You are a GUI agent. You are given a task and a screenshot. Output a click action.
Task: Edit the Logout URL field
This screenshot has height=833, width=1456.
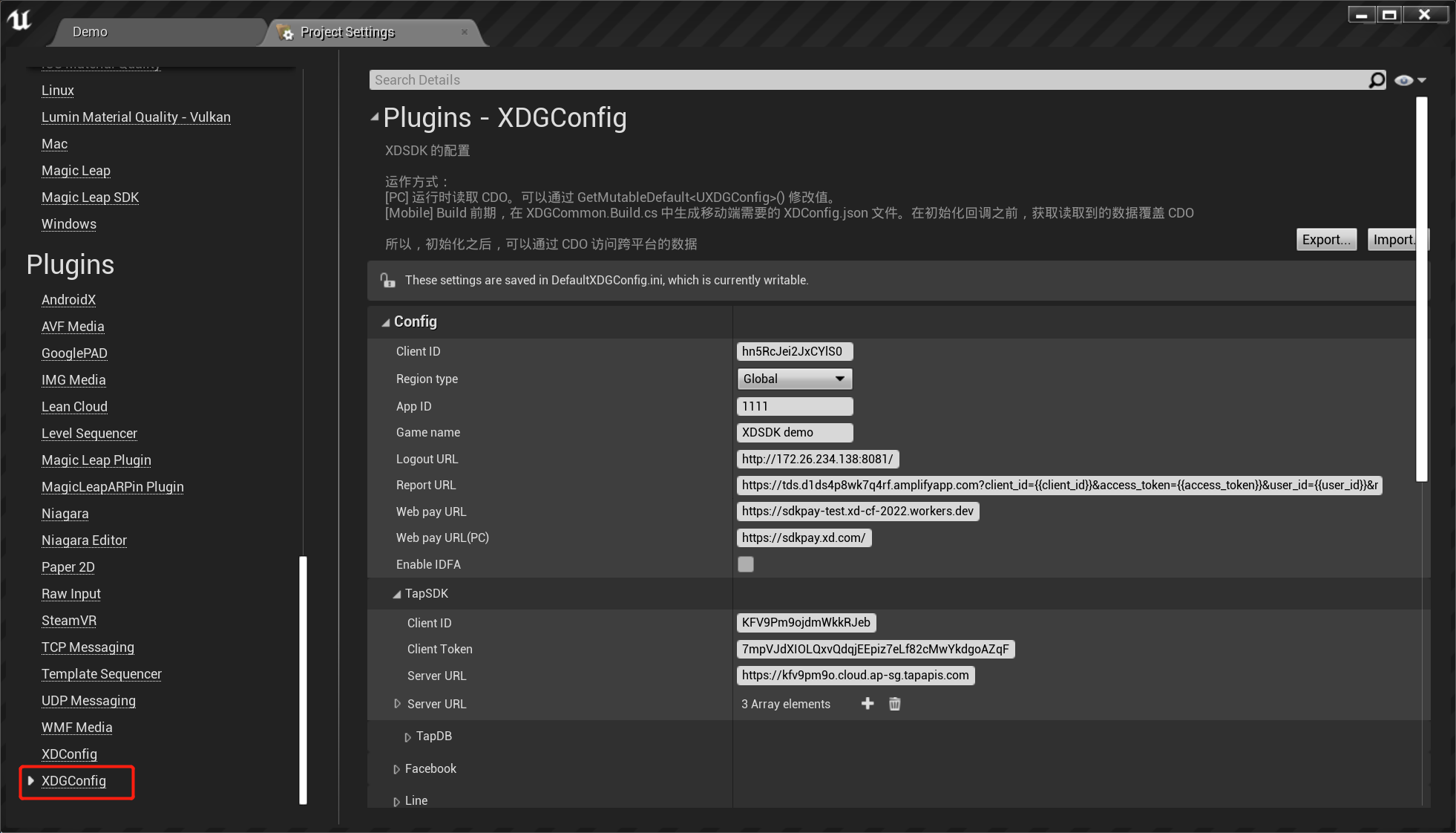pyautogui.click(x=818, y=459)
